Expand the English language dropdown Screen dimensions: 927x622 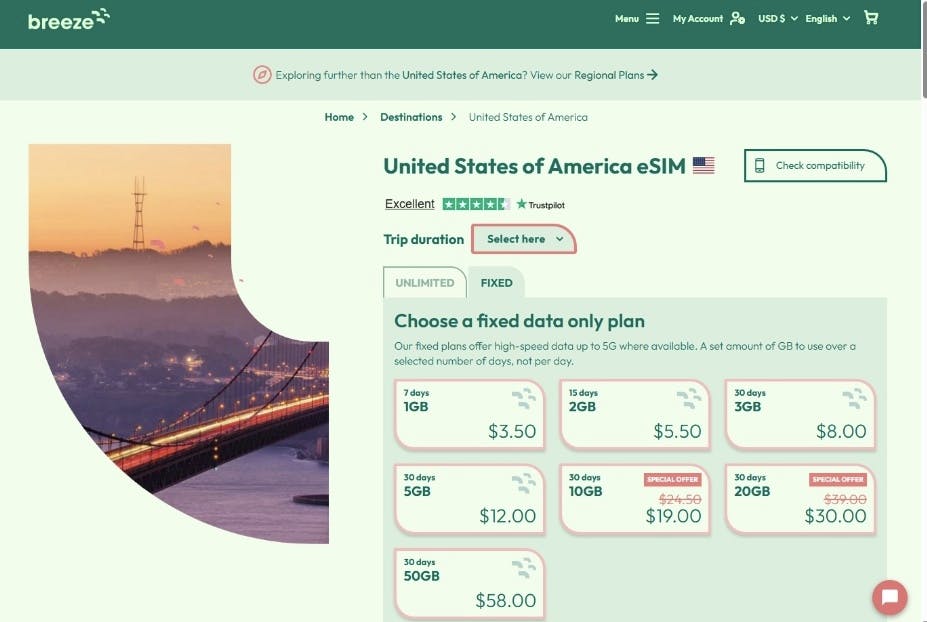point(827,18)
